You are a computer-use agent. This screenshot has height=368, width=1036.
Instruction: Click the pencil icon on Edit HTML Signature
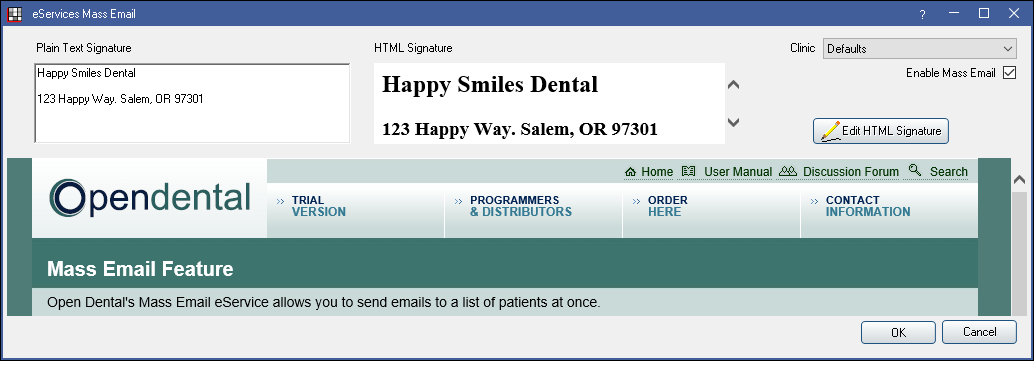coord(830,131)
